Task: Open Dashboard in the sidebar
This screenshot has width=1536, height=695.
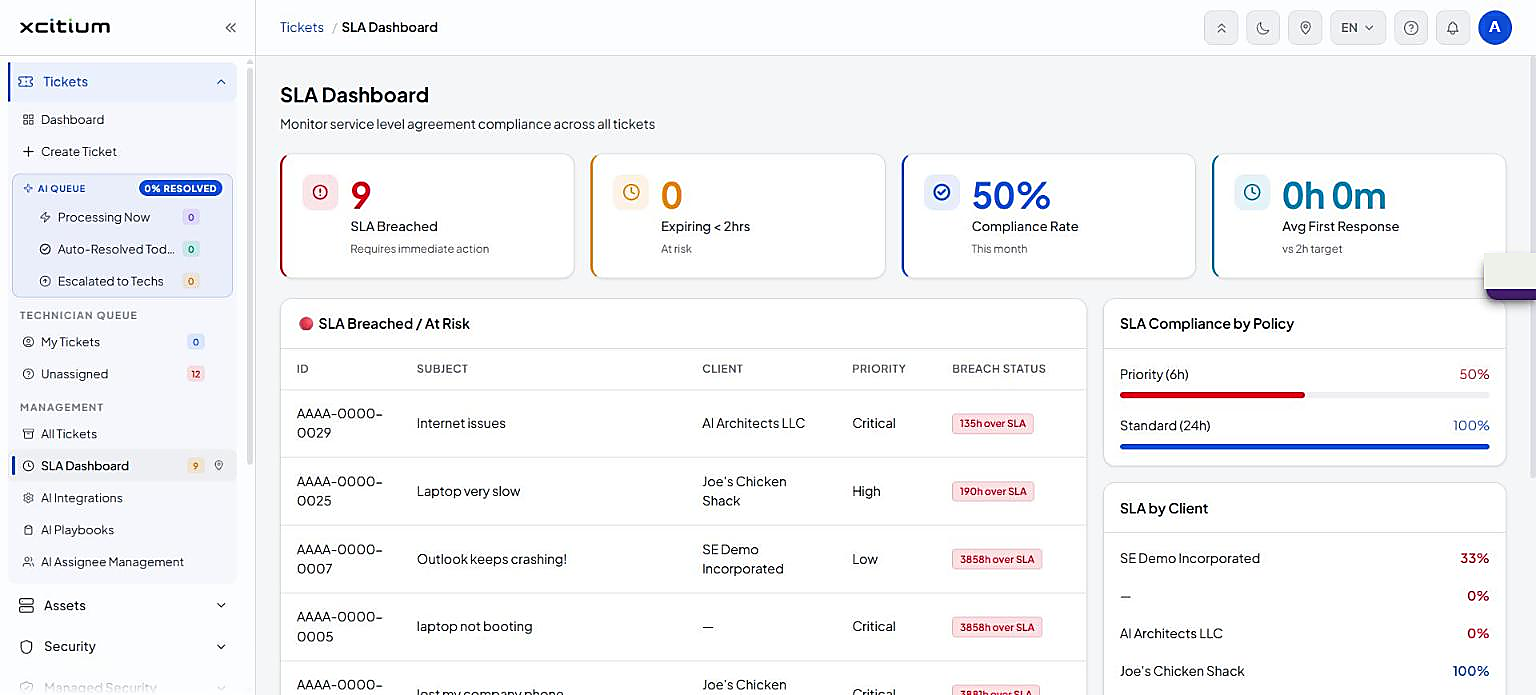Action: (122, 120)
